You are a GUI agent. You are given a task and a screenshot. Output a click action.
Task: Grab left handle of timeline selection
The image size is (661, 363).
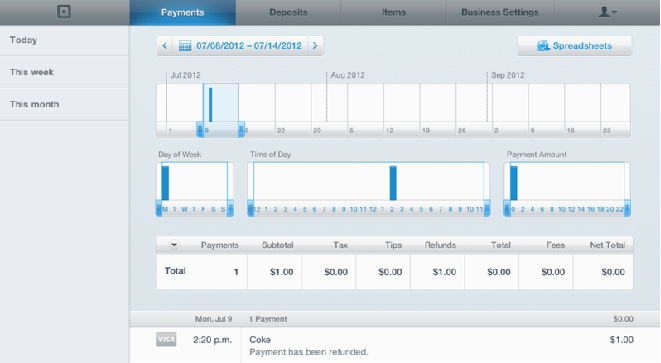(x=200, y=130)
